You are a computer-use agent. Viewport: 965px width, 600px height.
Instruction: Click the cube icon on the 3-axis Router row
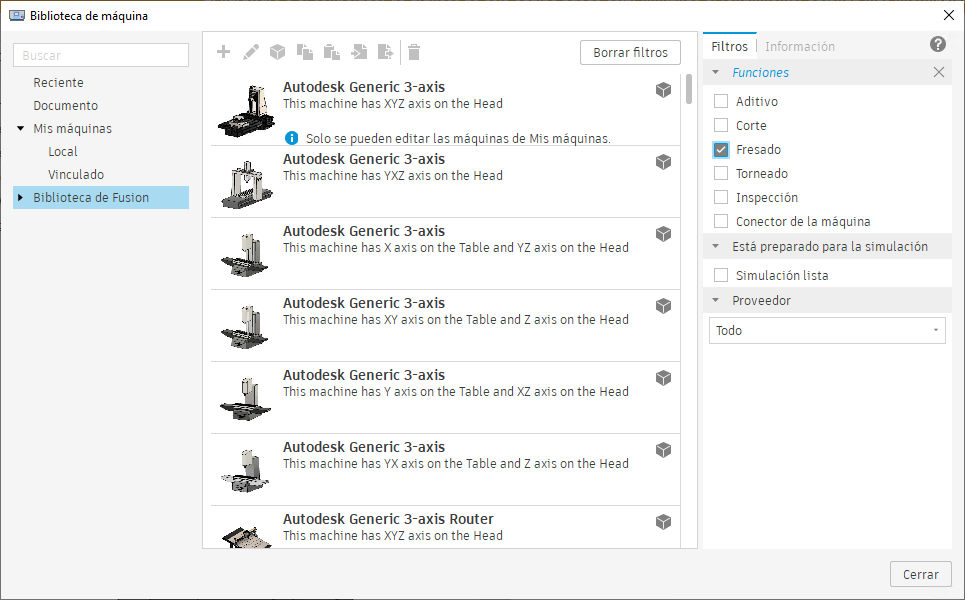pos(663,522)
